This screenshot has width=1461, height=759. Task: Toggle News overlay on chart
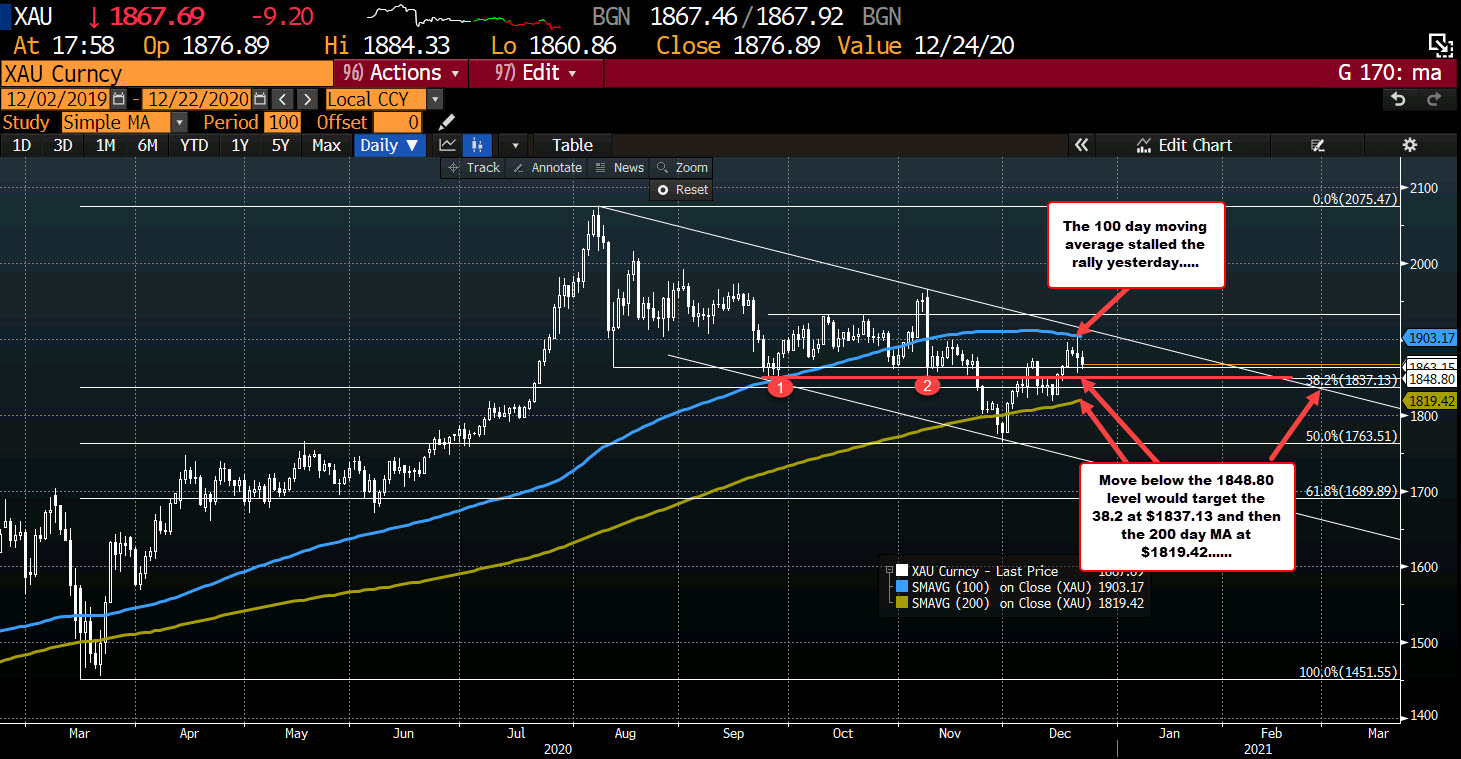click(619, 167)
